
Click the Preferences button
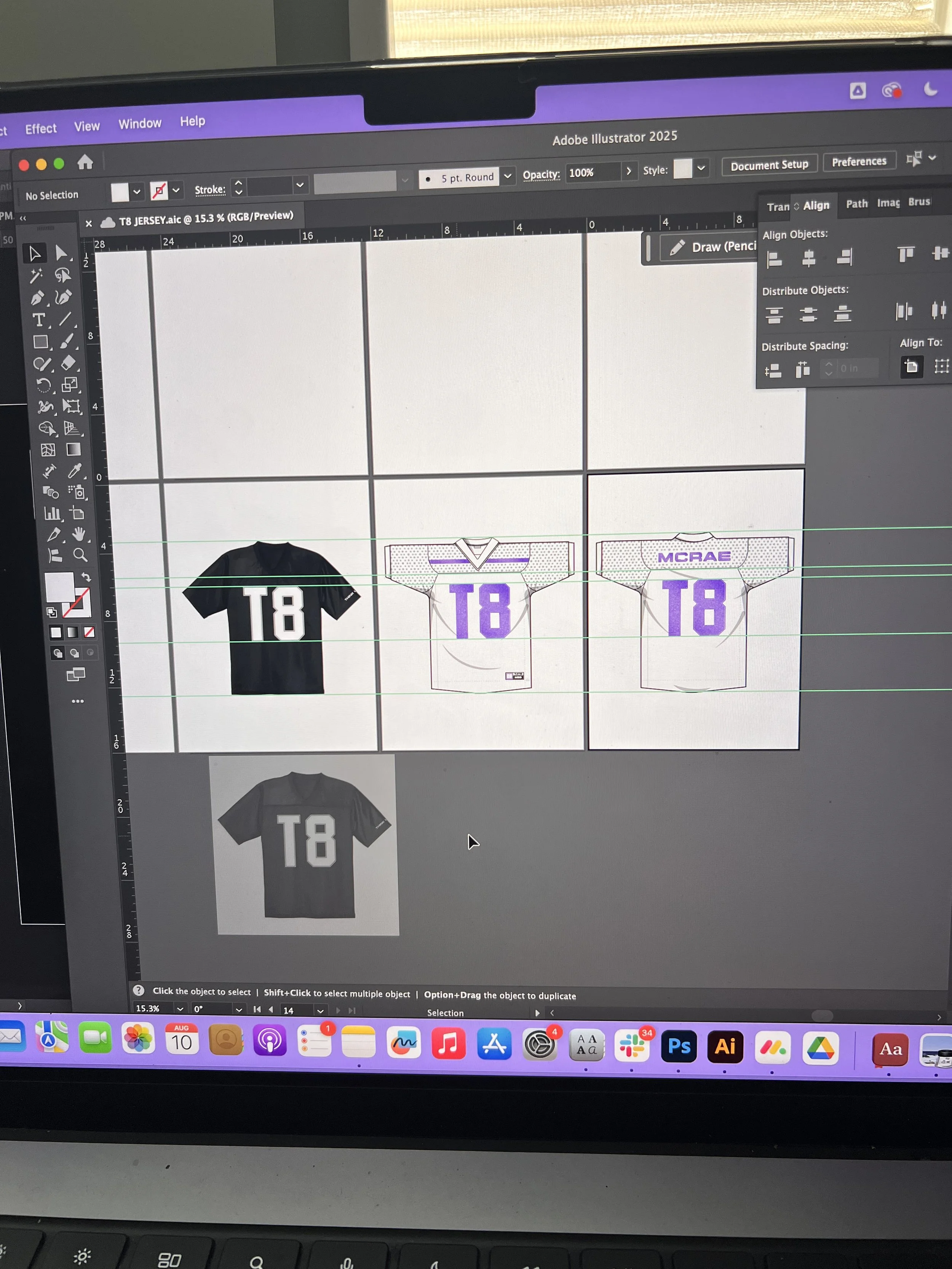coord(859,162)
